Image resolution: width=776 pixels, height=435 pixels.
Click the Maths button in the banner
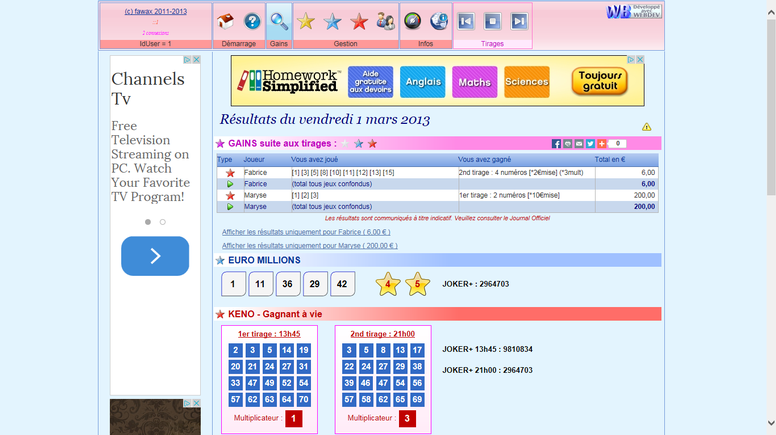[x=475, y=82]
